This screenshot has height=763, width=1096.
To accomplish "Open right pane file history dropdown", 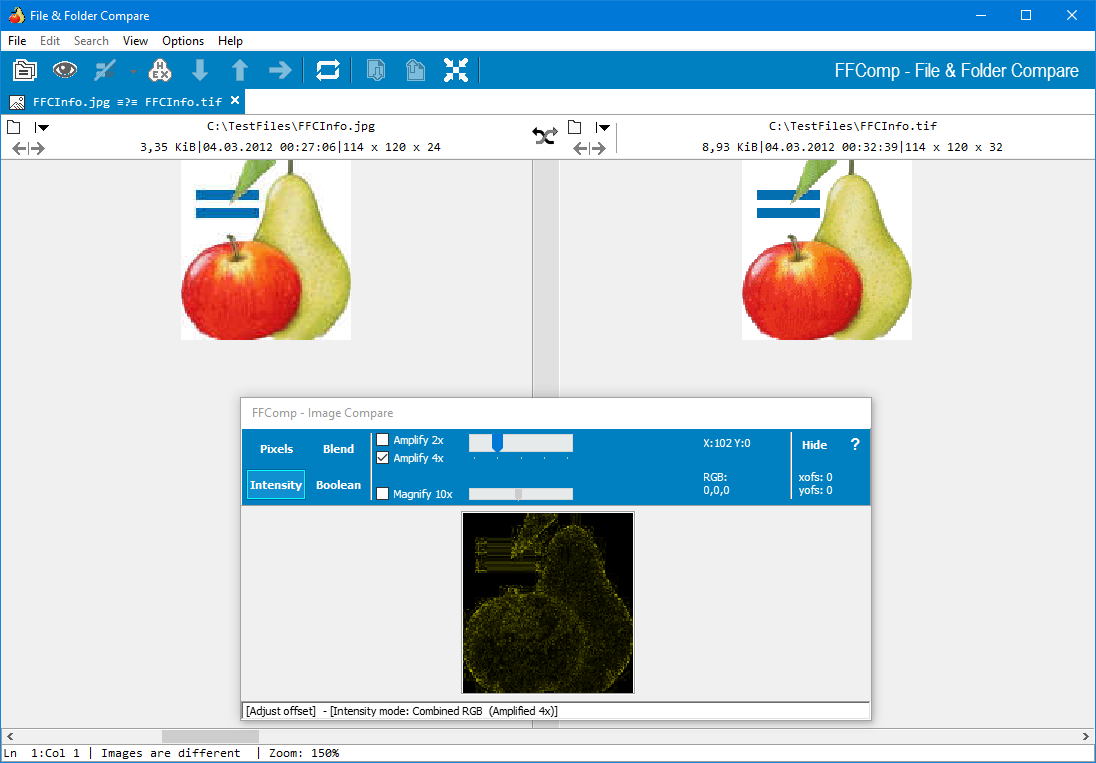I will 603,127.
